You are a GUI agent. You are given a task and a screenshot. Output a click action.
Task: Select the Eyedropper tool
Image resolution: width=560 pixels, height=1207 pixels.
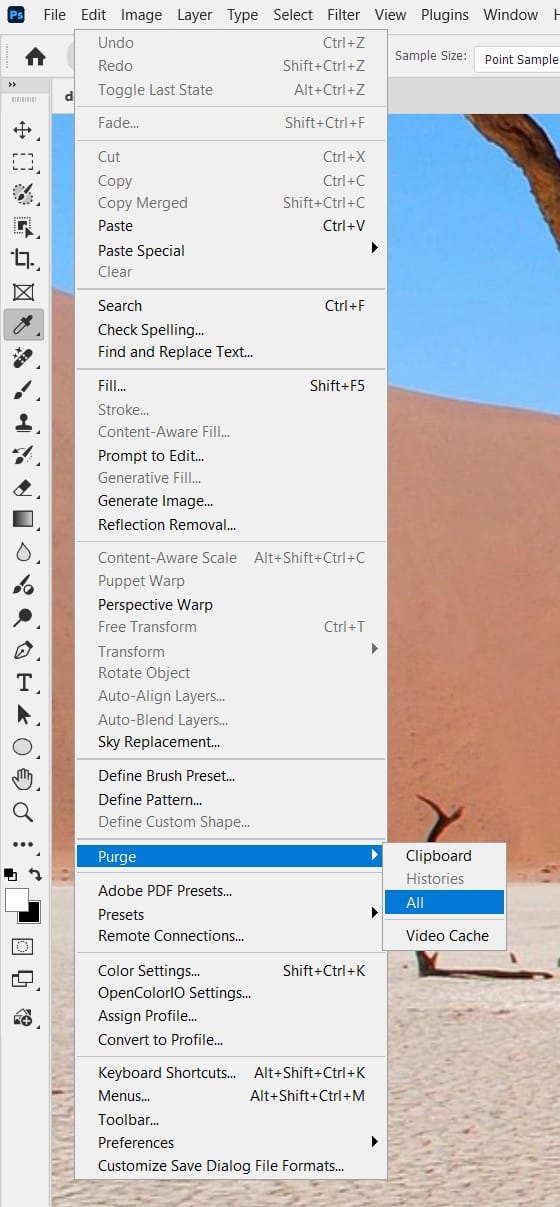(x=23, y=324)
